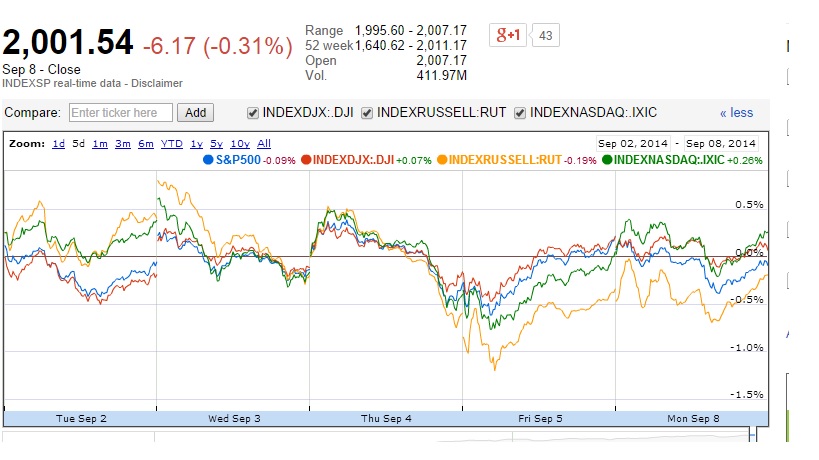Click Fri Sep 5 on time axis

pyautogui.click(x=540, y=419)
